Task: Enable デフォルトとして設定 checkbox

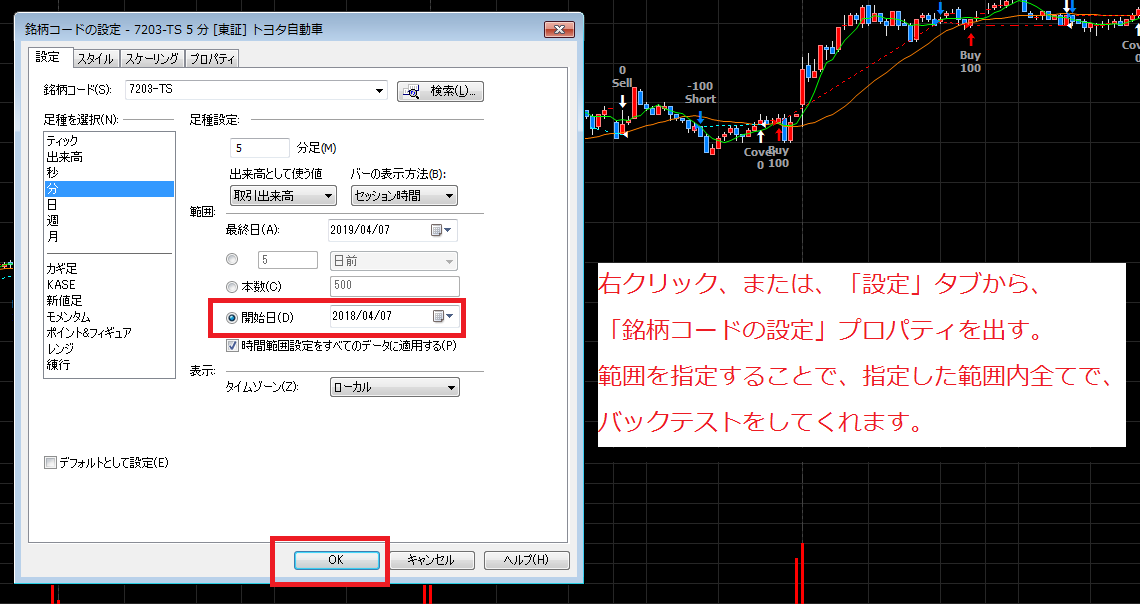Action: [x=50, y=462]
